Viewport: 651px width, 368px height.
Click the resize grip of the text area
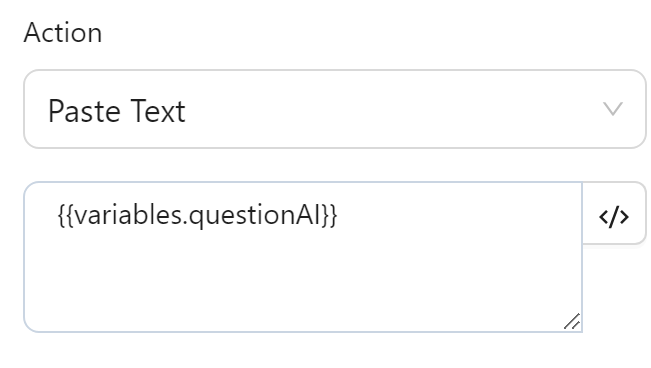coord(572,321)
